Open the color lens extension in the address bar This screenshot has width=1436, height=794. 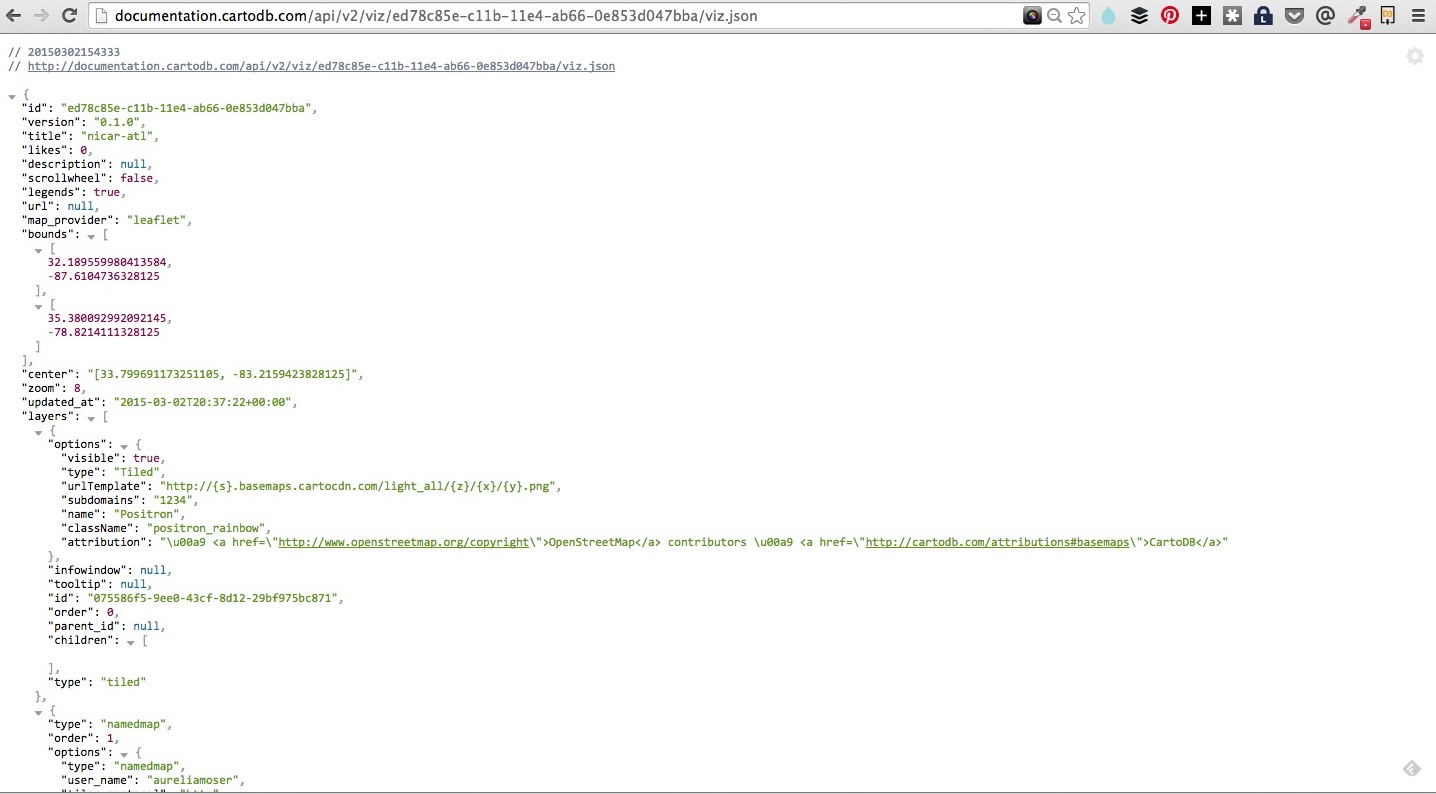click(1032, 16)
